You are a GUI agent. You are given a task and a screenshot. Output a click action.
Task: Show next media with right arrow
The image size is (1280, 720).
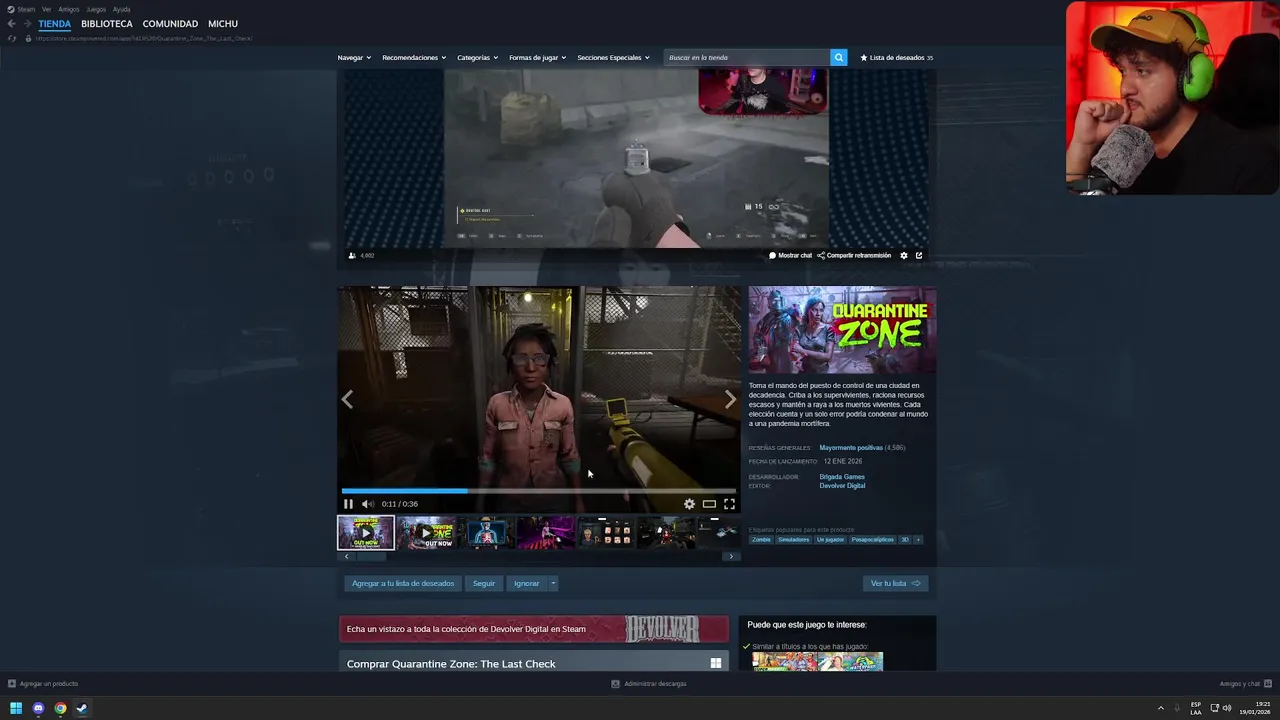[730, 400]
